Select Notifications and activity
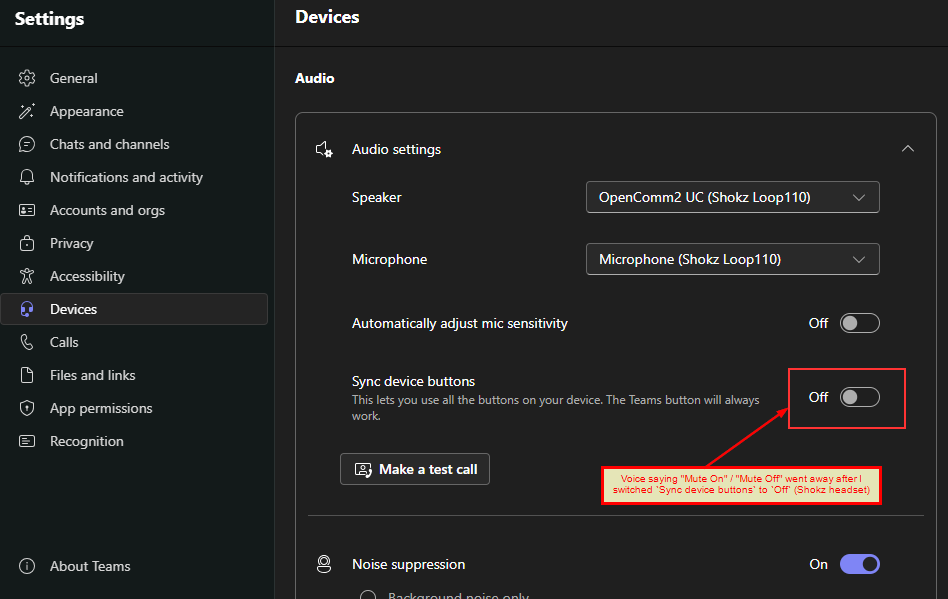Viewport: 948px width, 599px height. point(134,177)
